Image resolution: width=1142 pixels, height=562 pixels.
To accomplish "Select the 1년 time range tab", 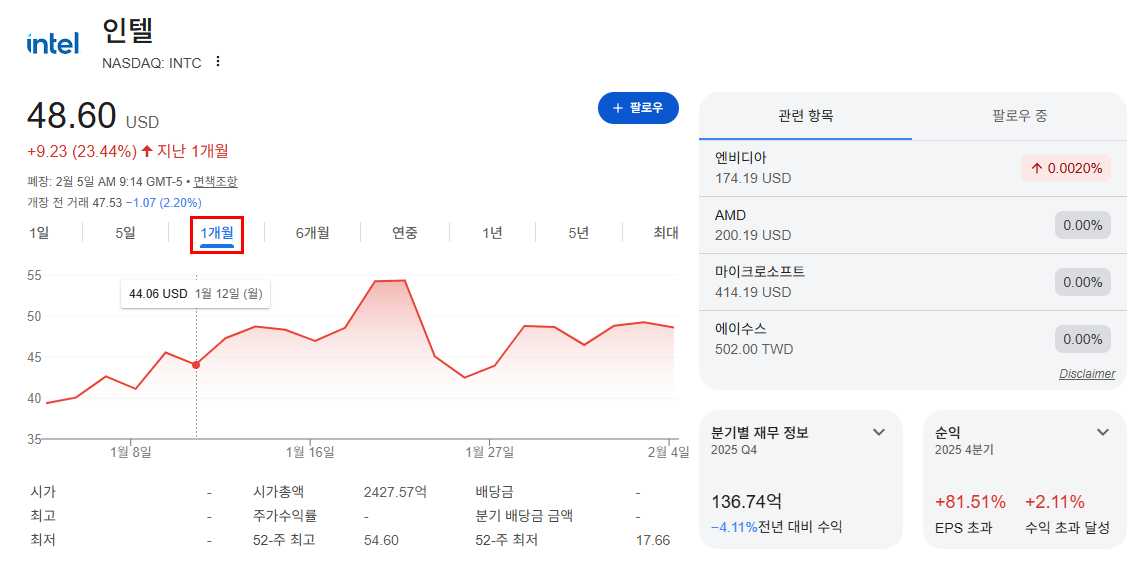I will click(492, 233).
